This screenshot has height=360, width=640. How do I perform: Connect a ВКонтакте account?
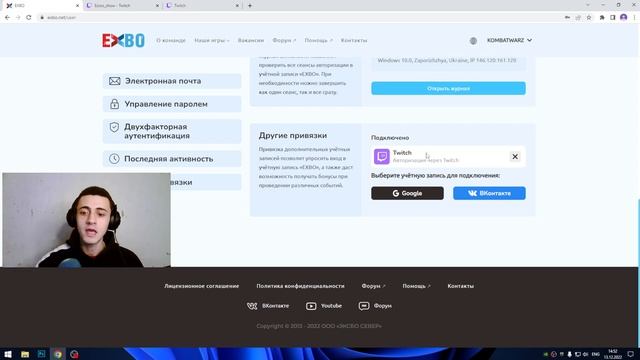(x=489, y=193)
